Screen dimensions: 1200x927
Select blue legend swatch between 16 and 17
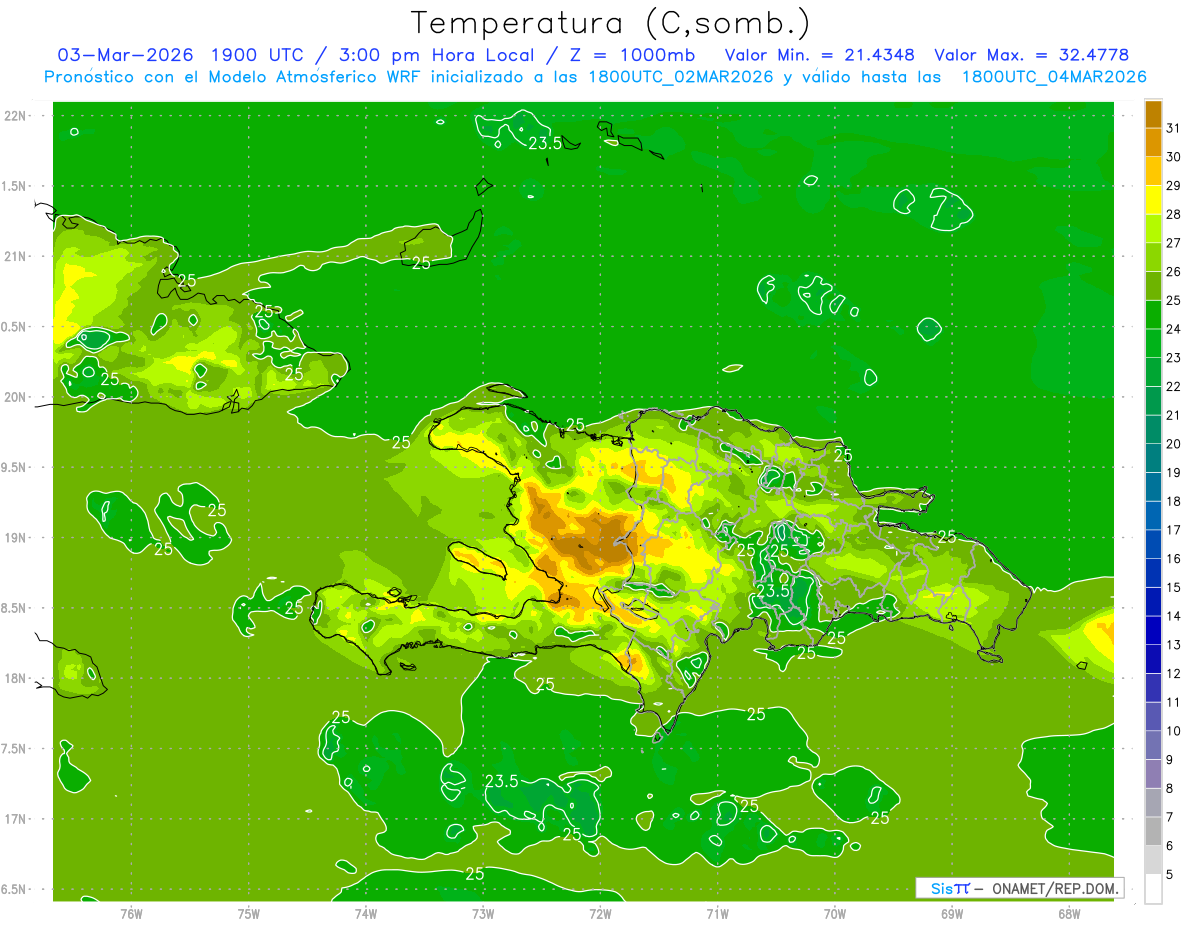click(x=1153, y=544)
